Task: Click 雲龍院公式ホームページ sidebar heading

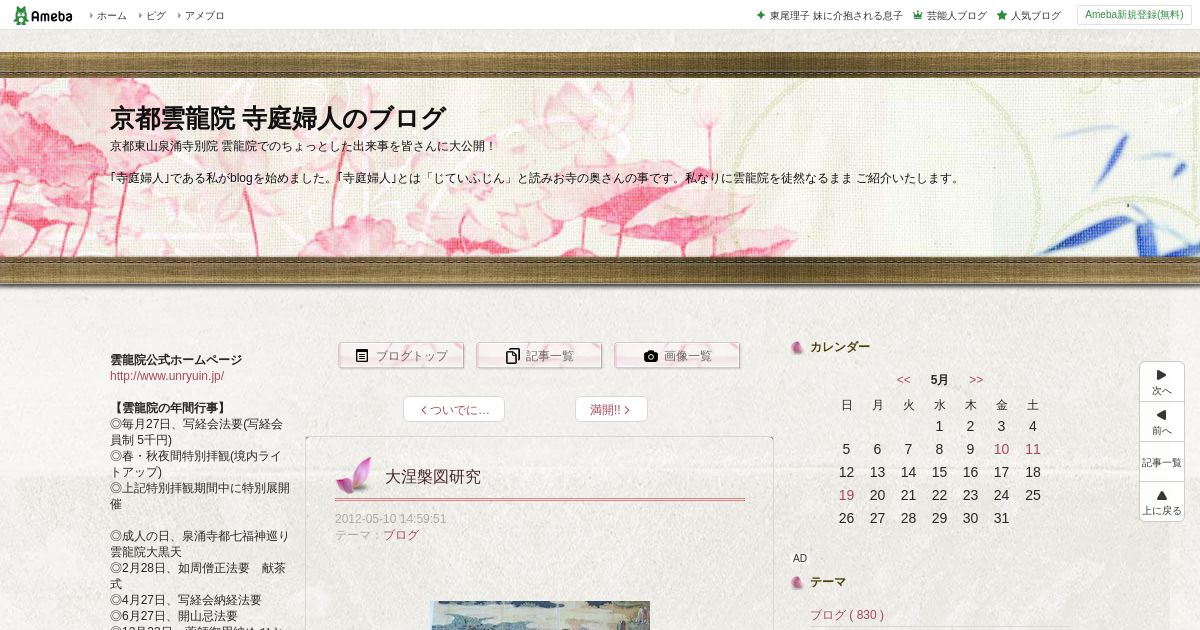Action: pos(176,360)
